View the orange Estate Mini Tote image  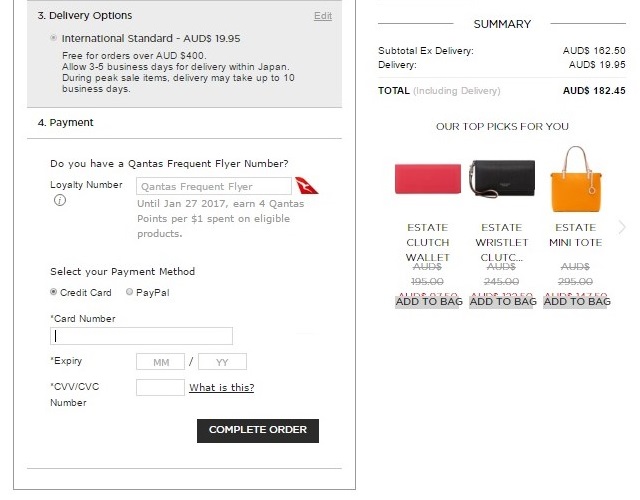(575, 177)
